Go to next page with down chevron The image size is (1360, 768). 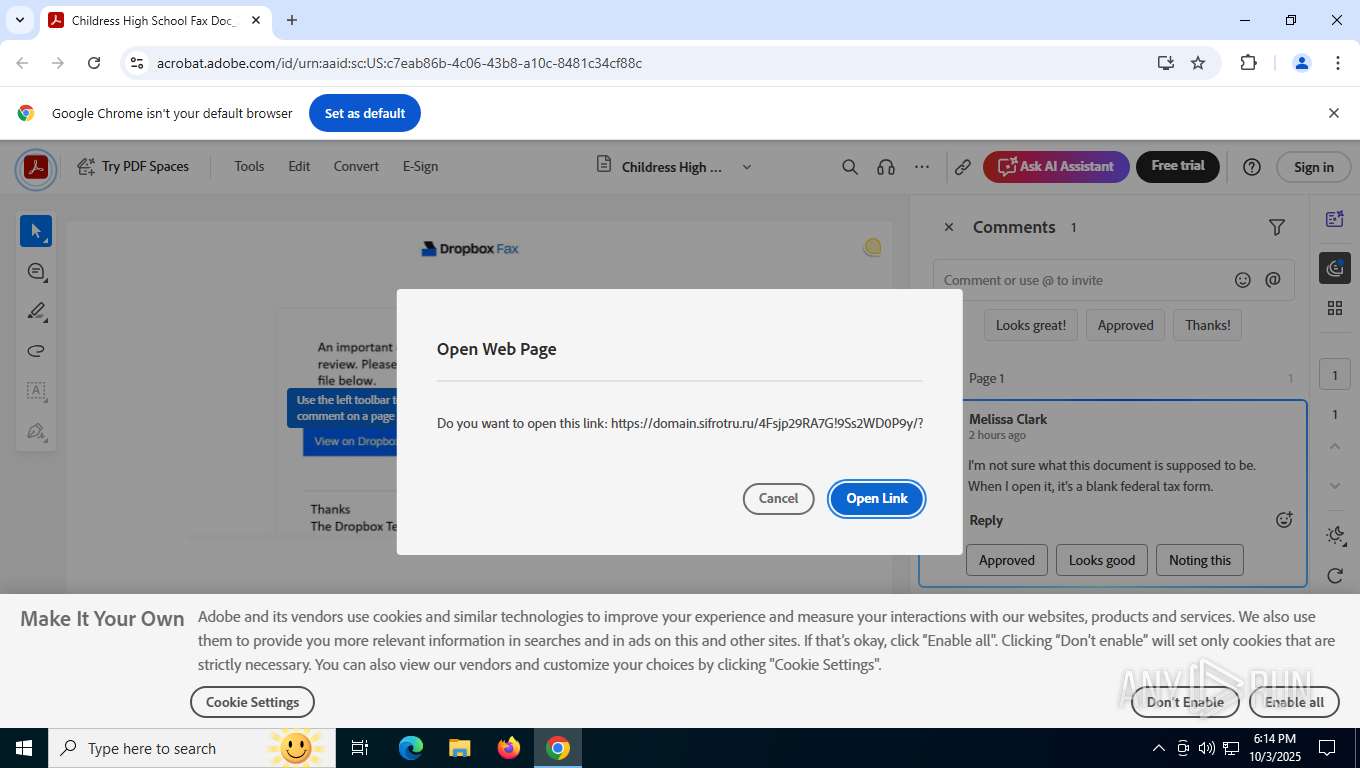pos(1334,486)
